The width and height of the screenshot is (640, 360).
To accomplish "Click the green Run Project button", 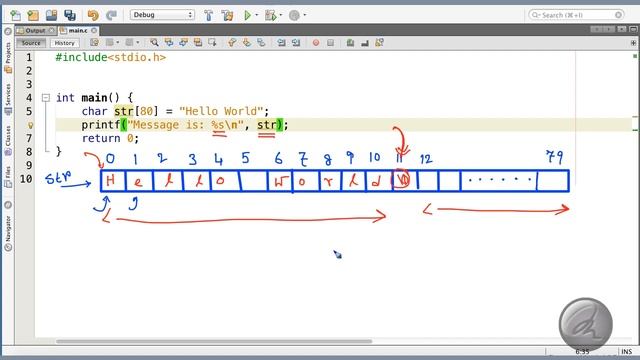I will (247, 16).
